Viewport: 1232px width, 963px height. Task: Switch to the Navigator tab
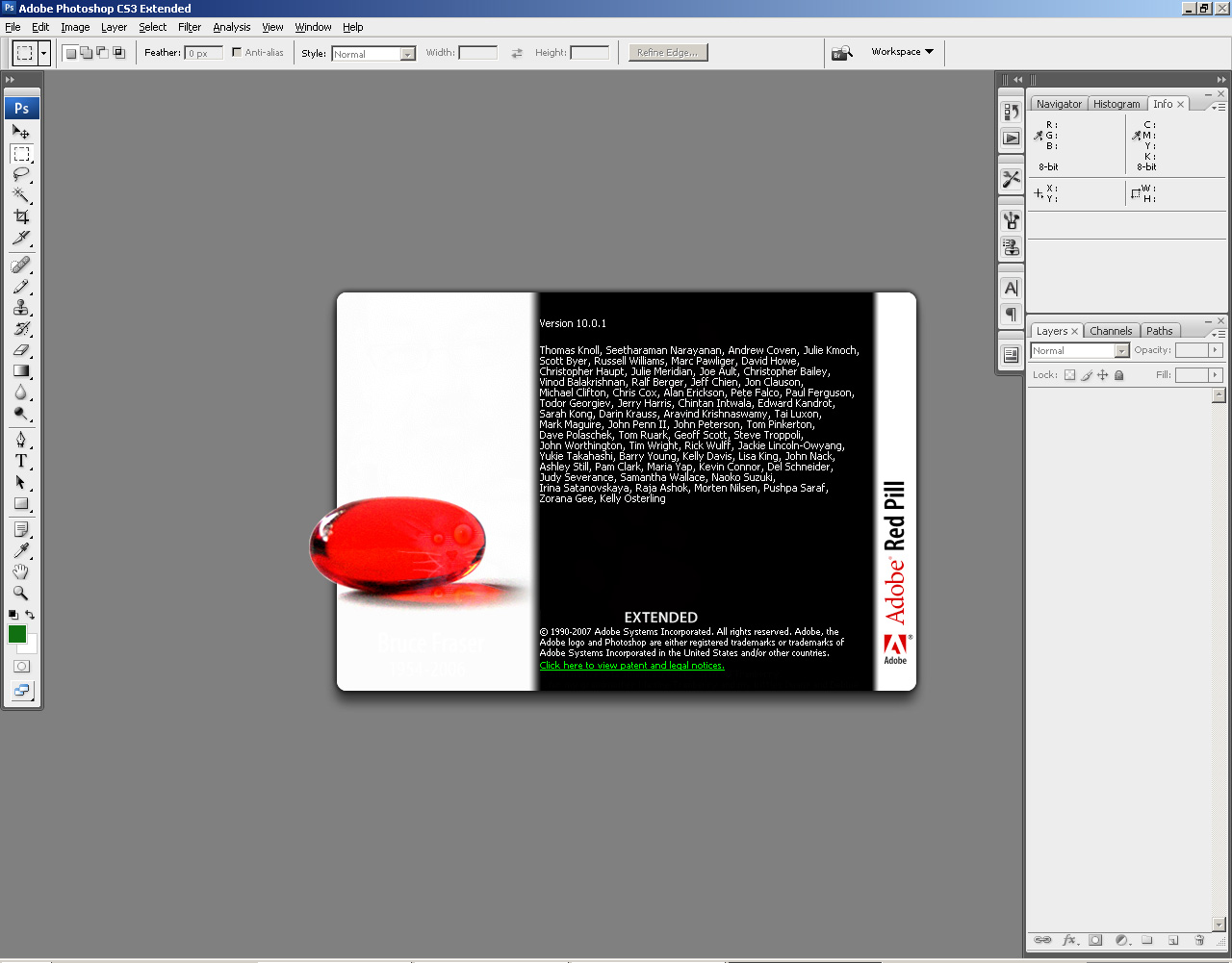point(1059,104)
